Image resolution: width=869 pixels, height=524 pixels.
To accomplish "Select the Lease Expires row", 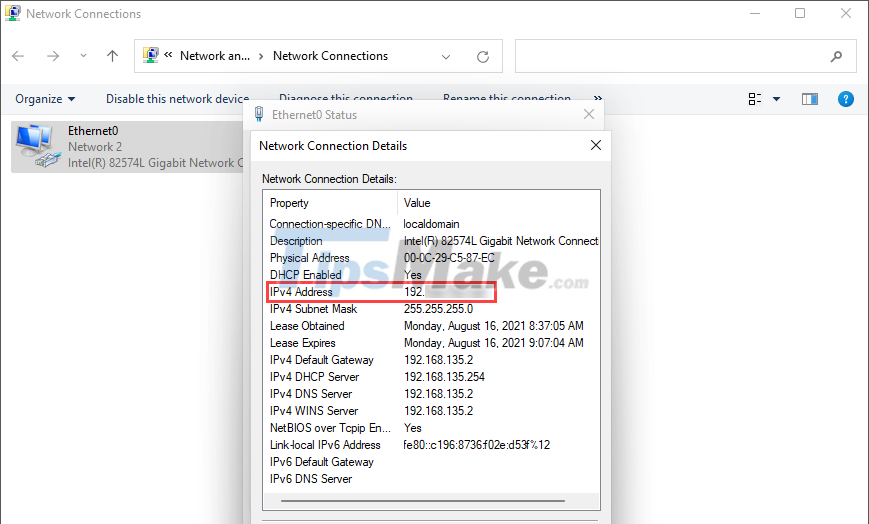I will (431, 343).
